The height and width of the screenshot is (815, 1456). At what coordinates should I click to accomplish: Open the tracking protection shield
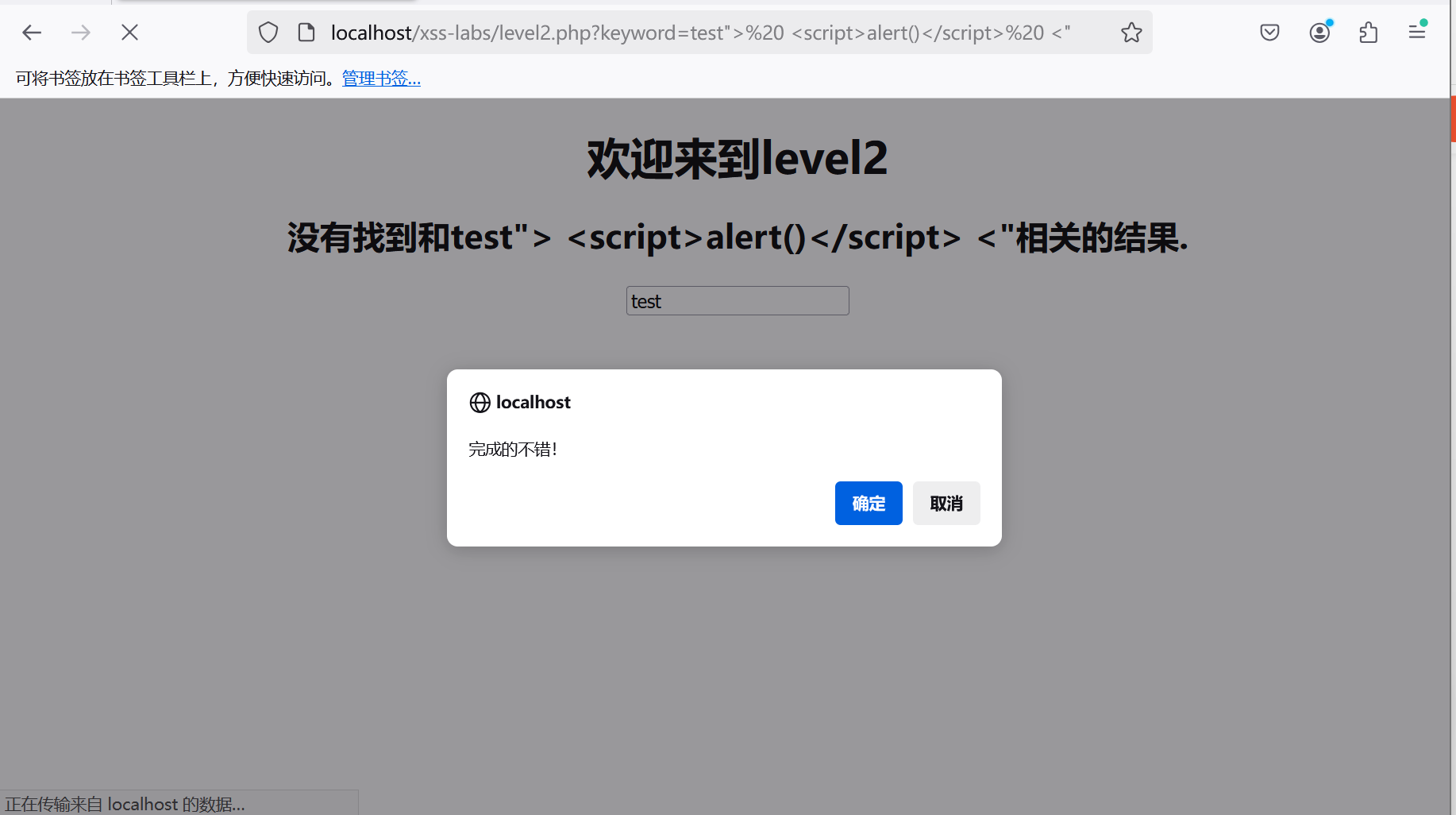pyautogui.click(x=268, y=33)
